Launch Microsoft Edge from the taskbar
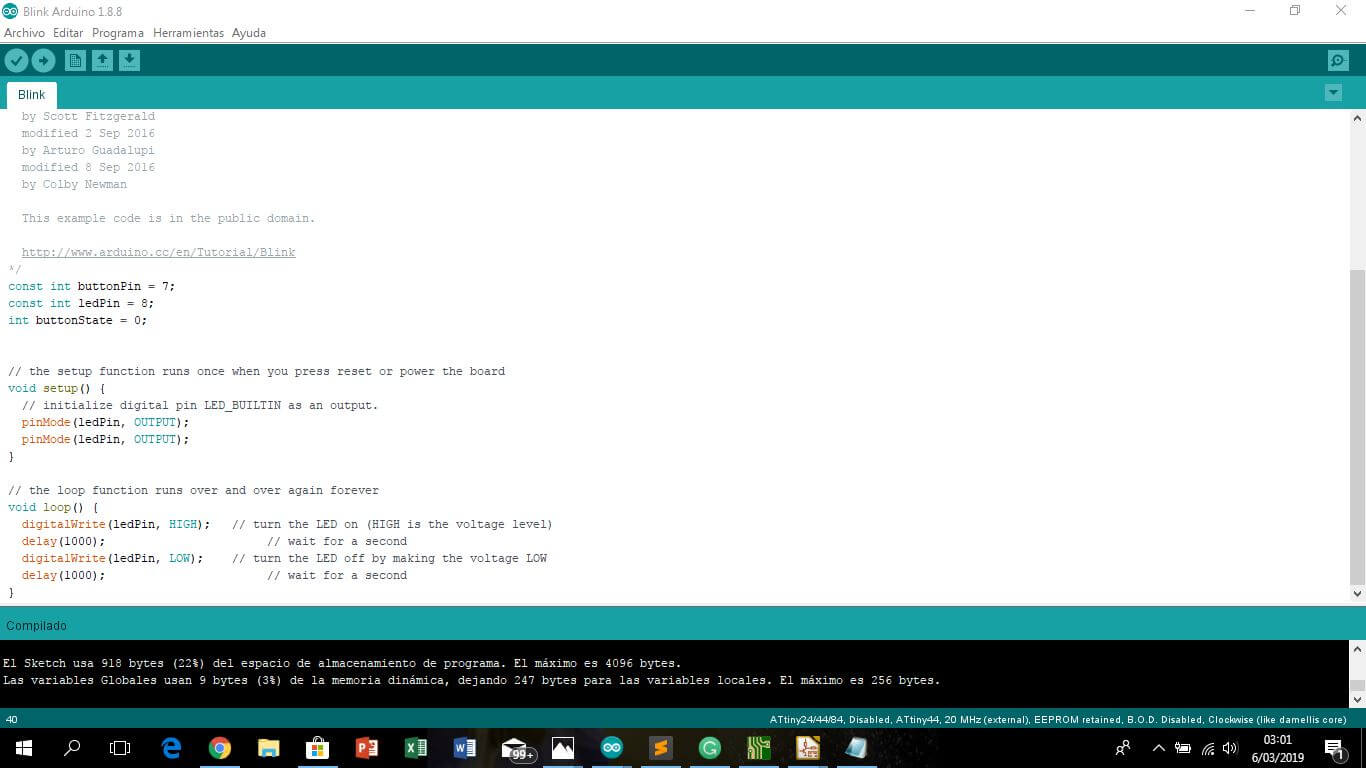Screen dimensions: 1366x768 (x=171, y=748)
